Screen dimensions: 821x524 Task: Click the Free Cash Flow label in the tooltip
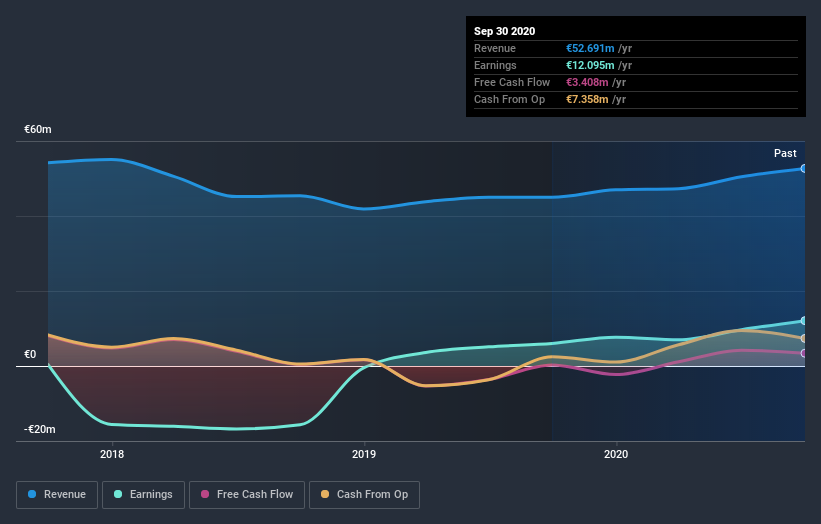click(x=512, y=82)
